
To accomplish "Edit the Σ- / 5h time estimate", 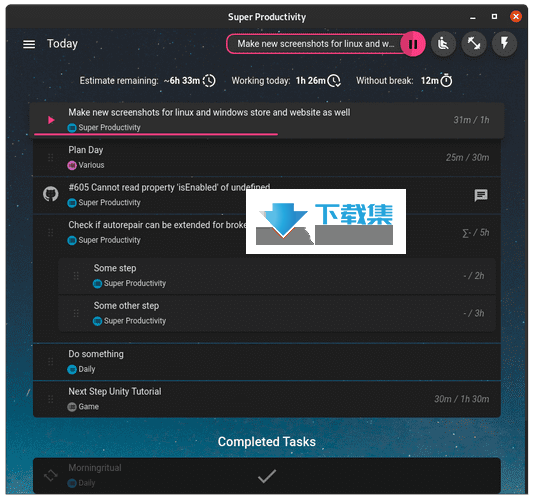I will click(476, 233).
